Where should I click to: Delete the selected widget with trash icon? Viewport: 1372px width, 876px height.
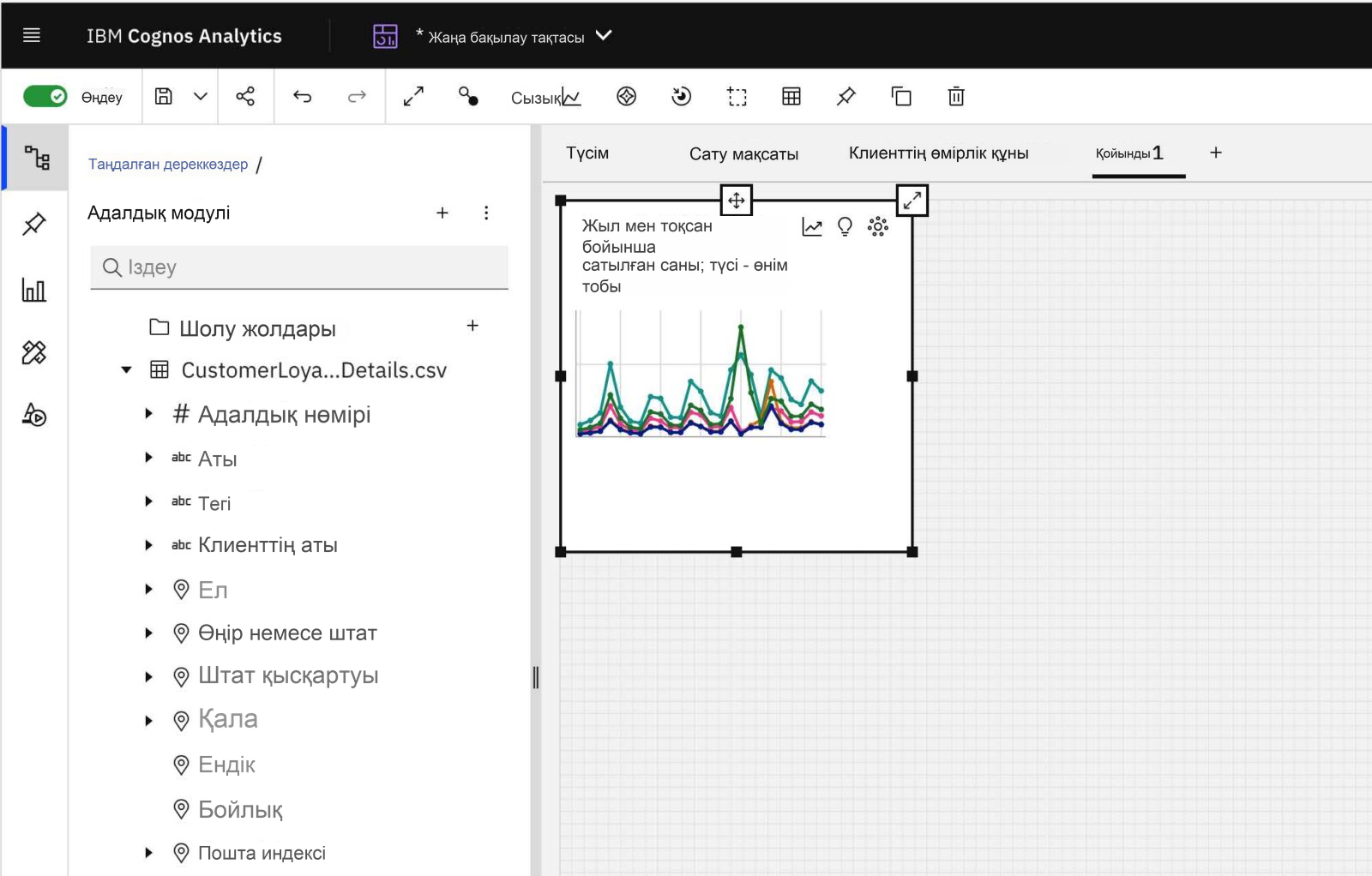tap(956, 96)
